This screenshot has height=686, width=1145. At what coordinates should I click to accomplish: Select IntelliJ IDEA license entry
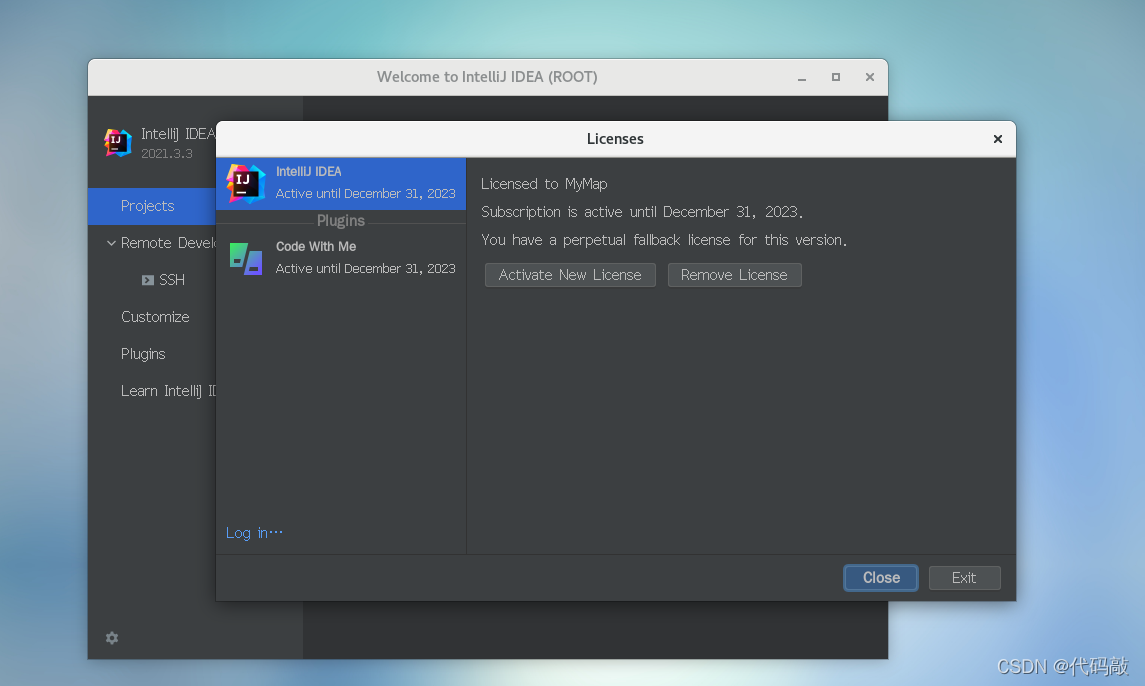click(341, 183)
